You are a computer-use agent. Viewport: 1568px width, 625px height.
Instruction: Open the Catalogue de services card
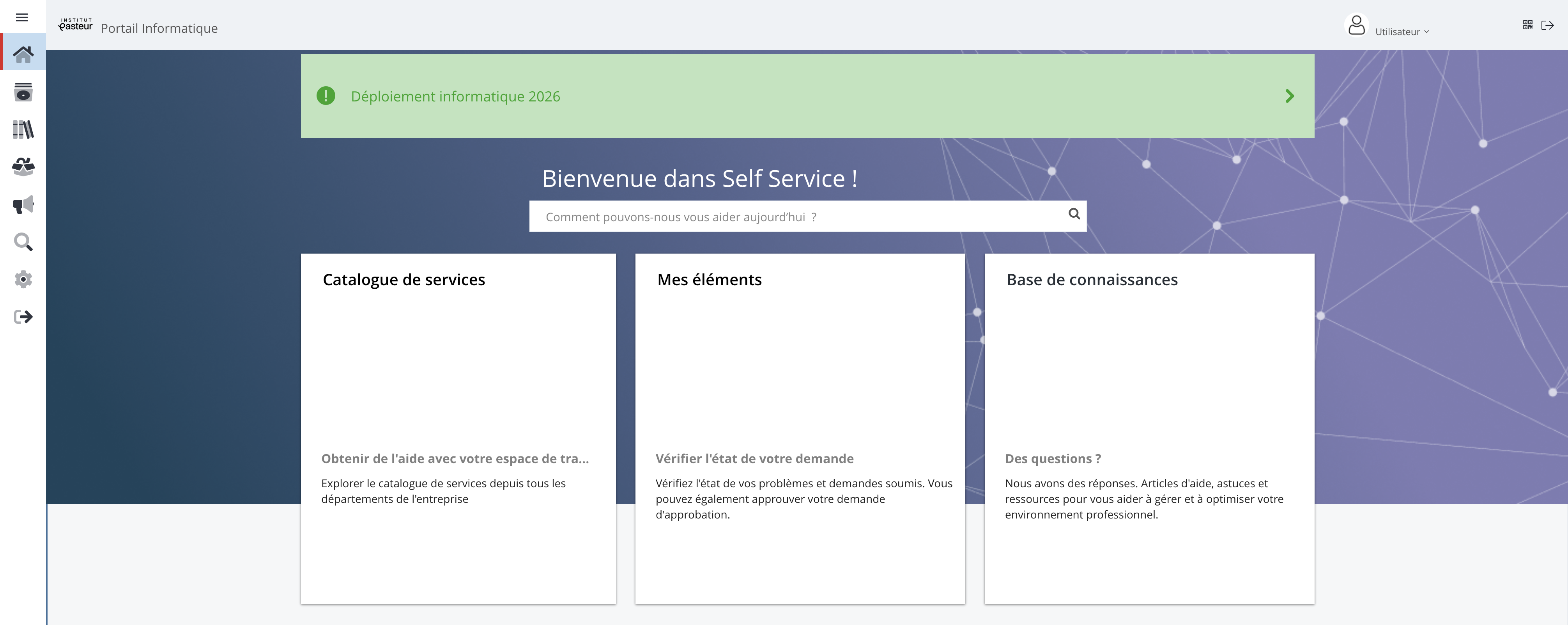458,426
